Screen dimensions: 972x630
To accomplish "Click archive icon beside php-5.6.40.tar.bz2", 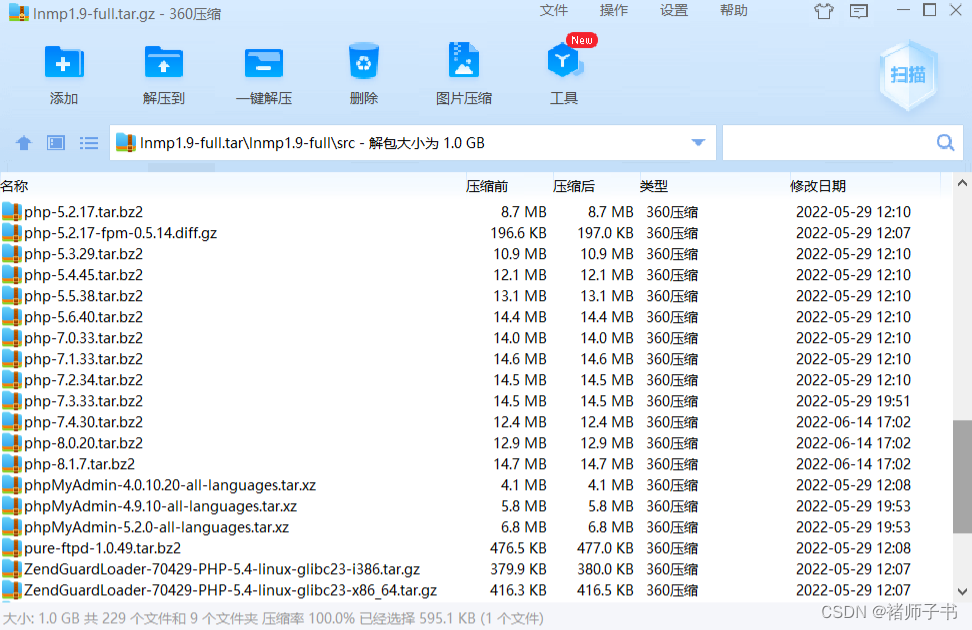I will 11,317.
